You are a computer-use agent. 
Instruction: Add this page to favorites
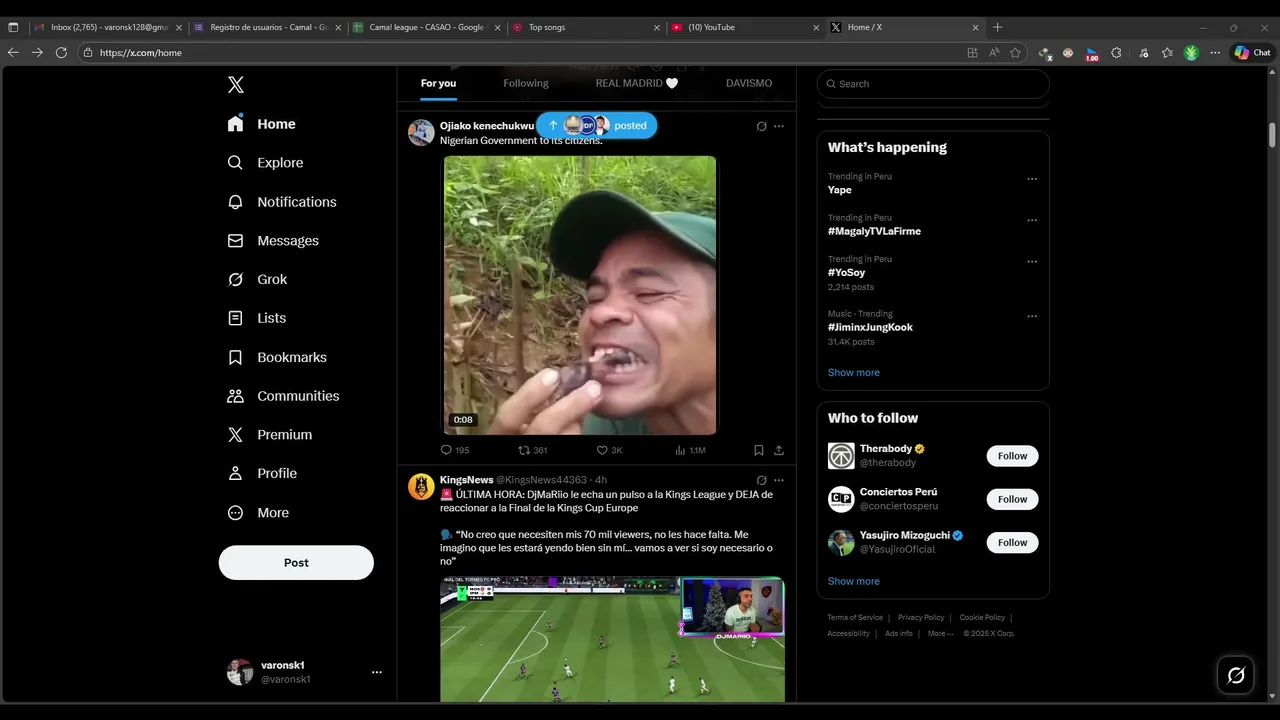tap(1015, 52)
